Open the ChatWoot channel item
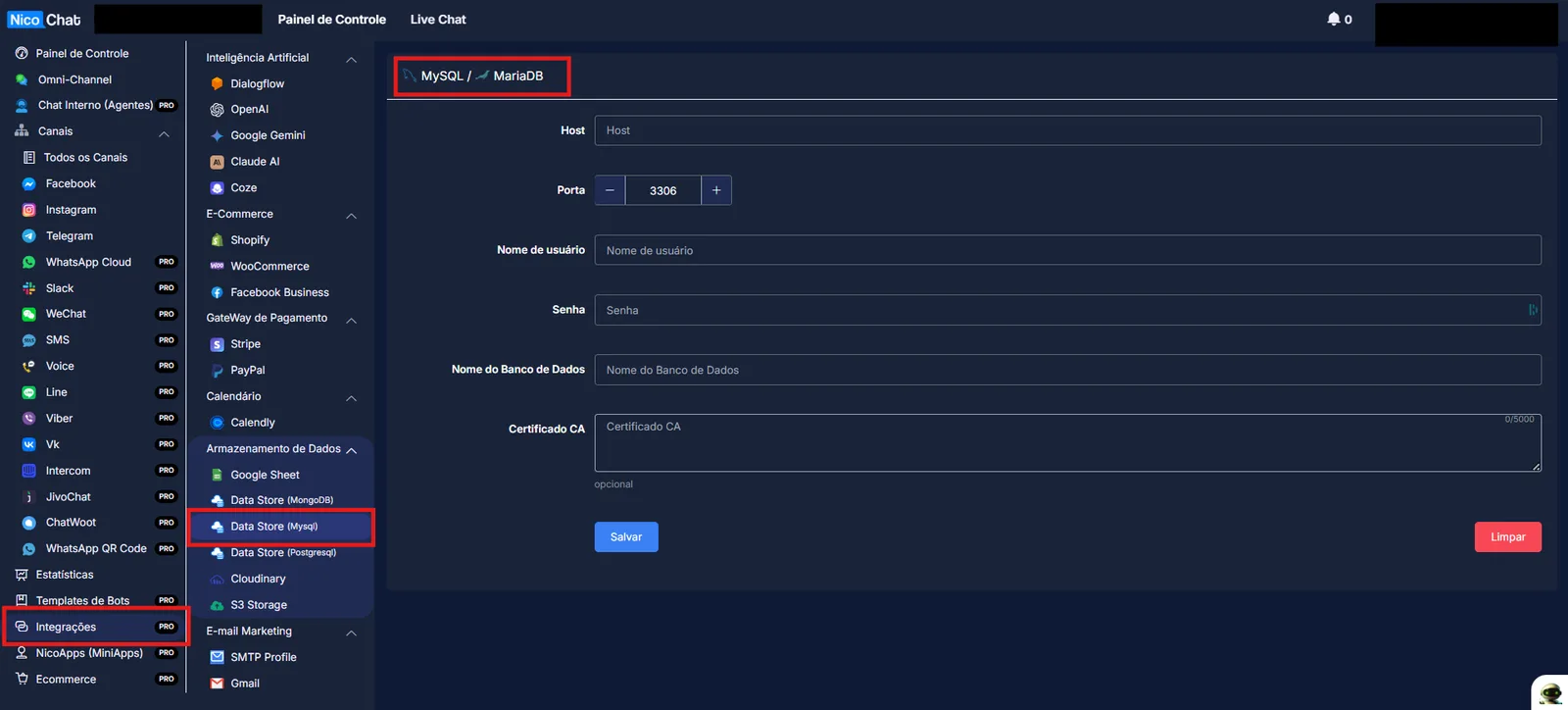Viewport: 1568px width, 710px height. (x=71, y=523)
